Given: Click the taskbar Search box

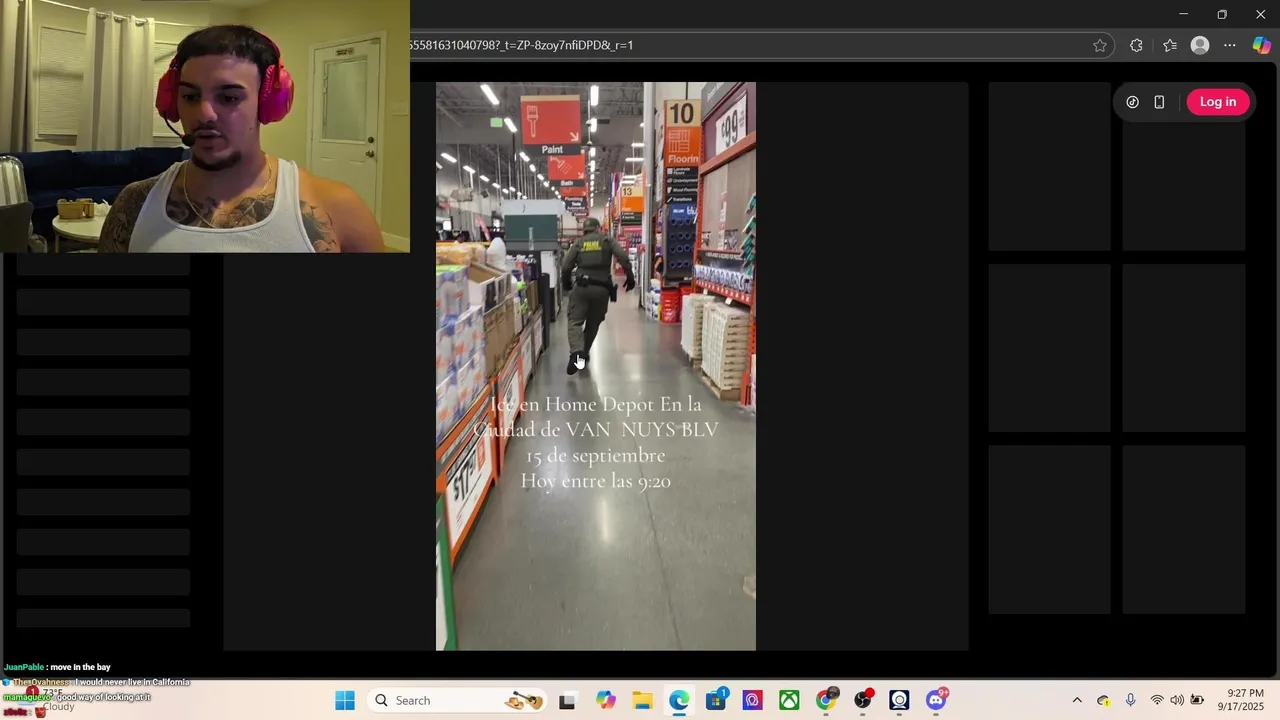Looking at the screenshot, I should pos(457,701).
